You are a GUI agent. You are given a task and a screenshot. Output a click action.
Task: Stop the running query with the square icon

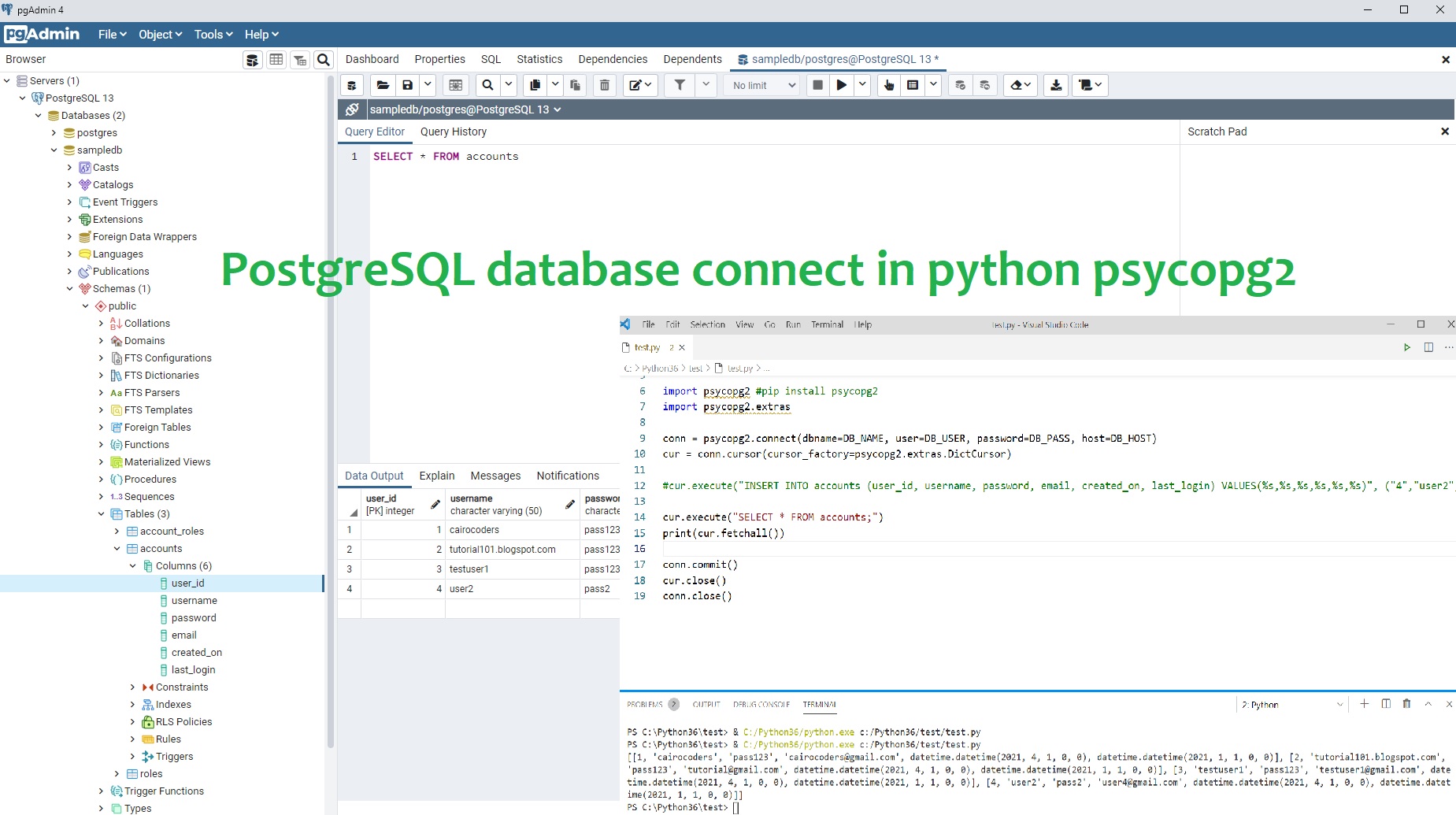pyautogui.click(x=818, y=85)
